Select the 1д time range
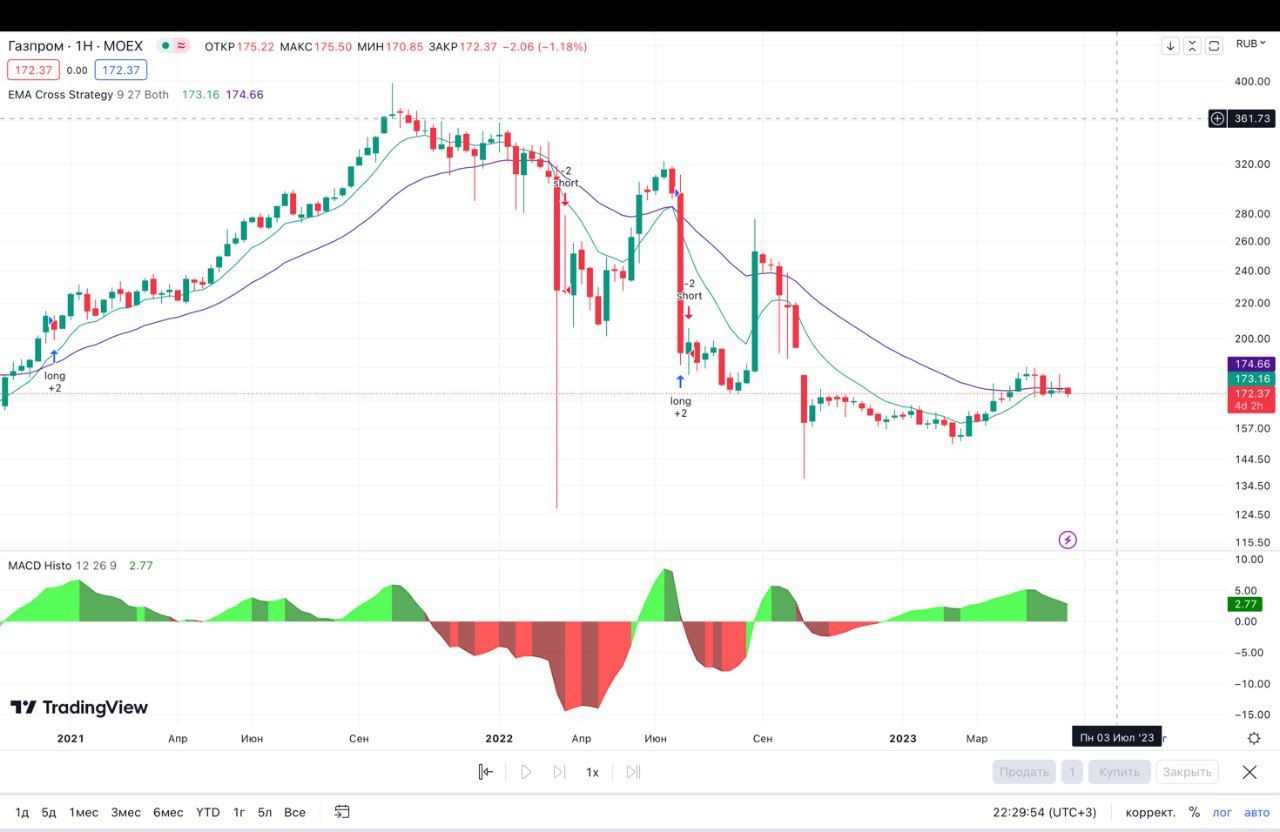The height and width of the screenshot is (832, 1280). click(22, 812)
